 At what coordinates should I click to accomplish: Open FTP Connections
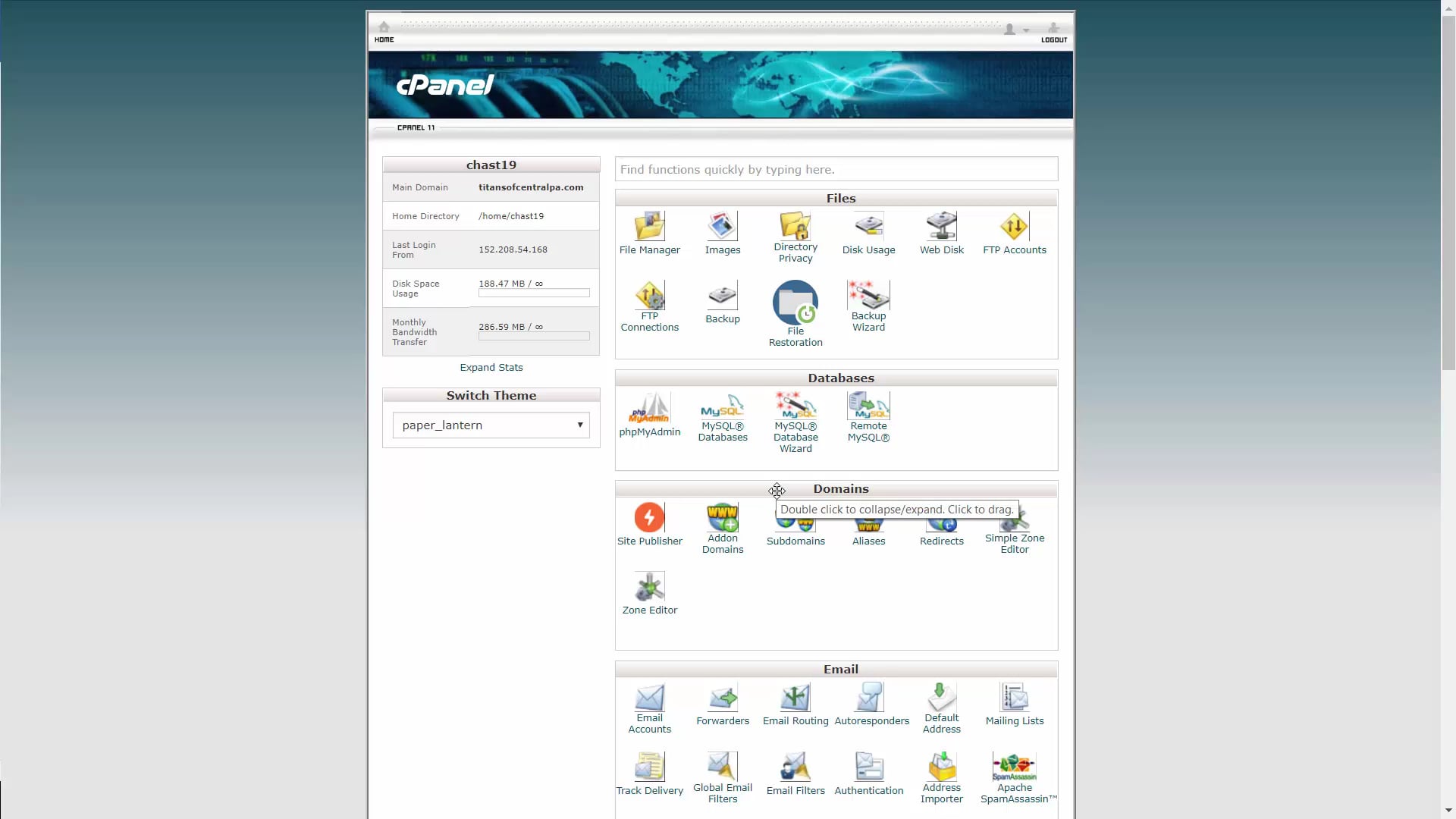(649, 306)
